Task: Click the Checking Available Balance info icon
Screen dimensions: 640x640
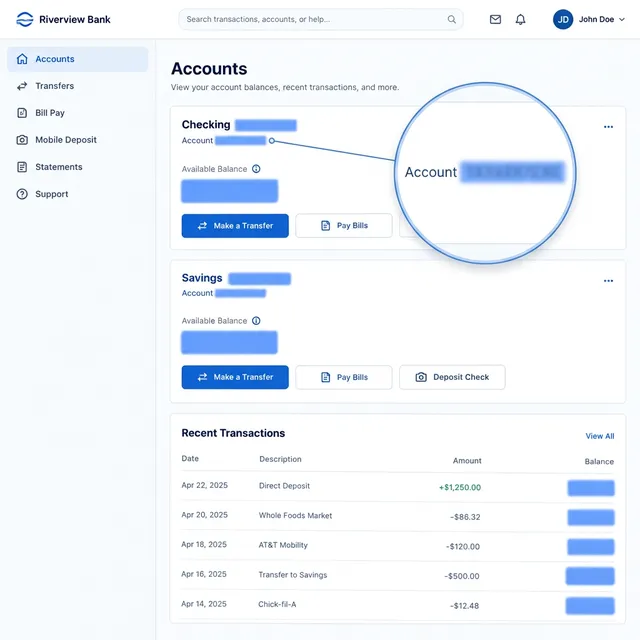Action: (x=256, y=169)
